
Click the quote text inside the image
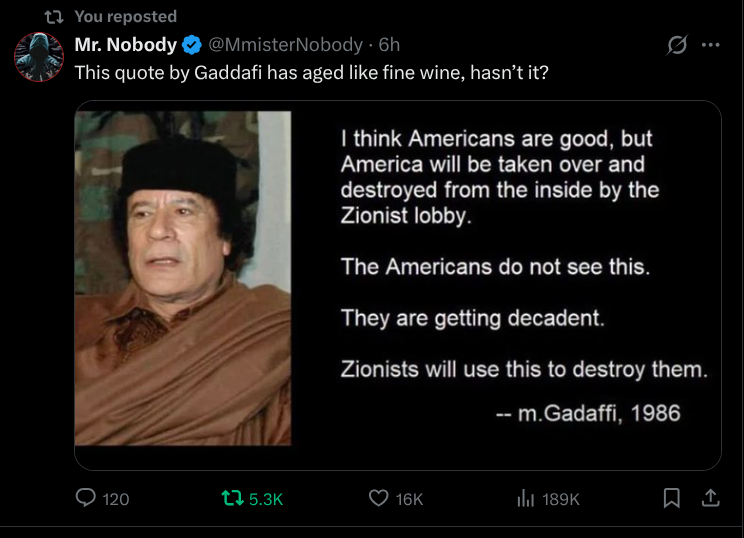[500, 176]
